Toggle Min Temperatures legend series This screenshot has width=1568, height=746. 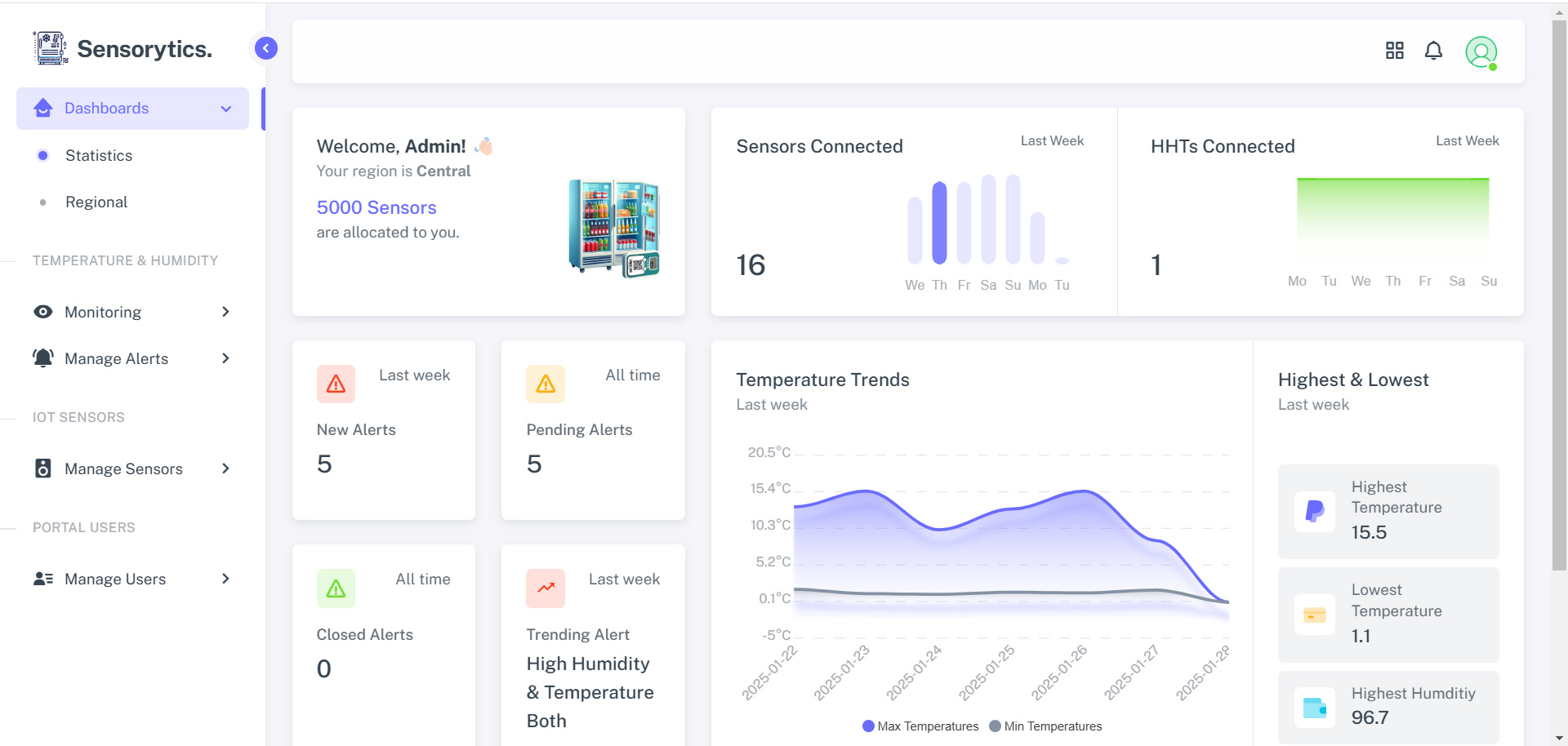click(x=1045, y=726)
